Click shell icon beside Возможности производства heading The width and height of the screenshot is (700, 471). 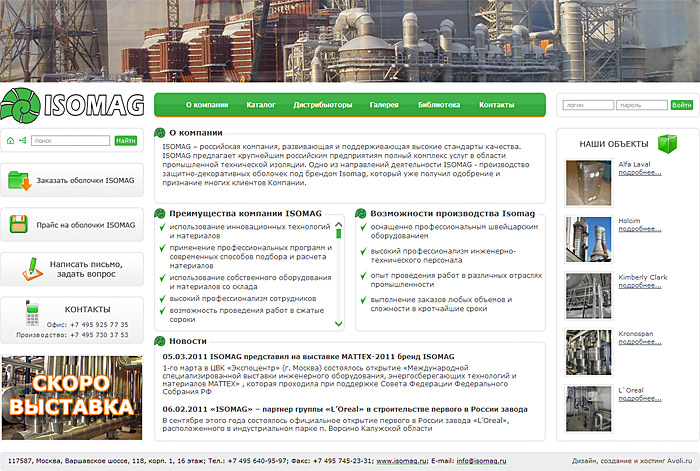pos(361,213)
